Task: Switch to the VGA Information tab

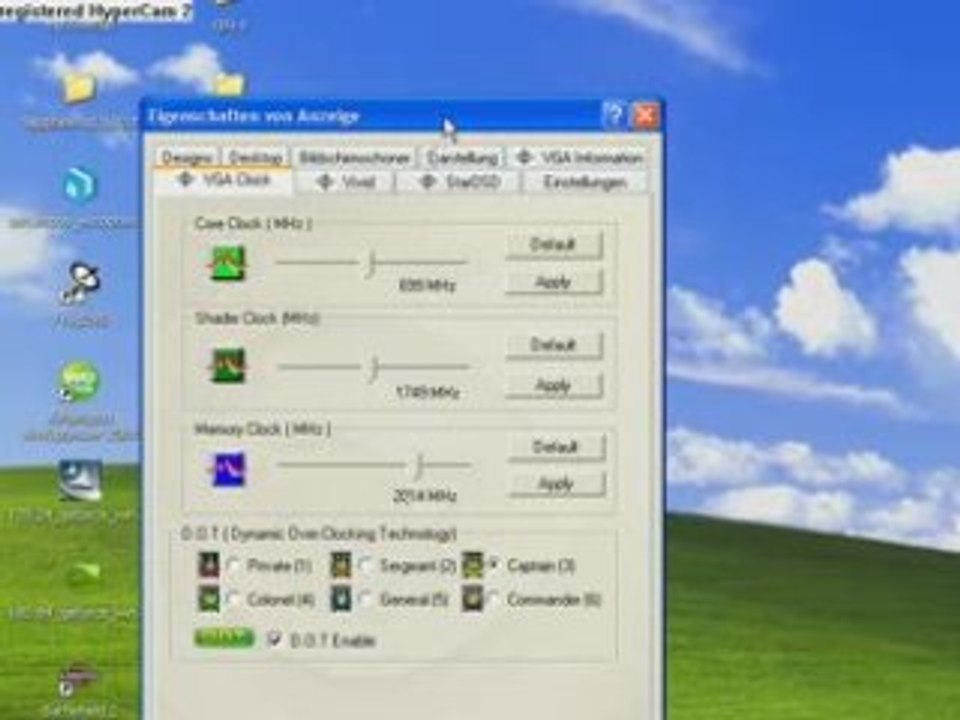Action: [579, 158]
